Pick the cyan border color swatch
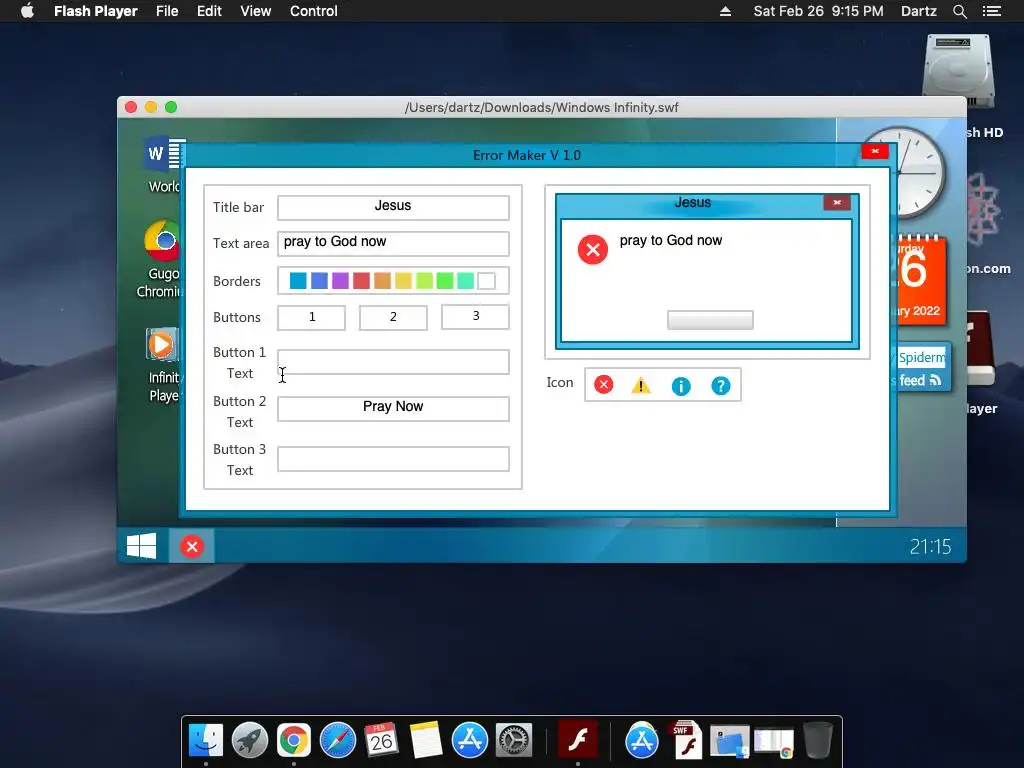 tap(298, 281)
